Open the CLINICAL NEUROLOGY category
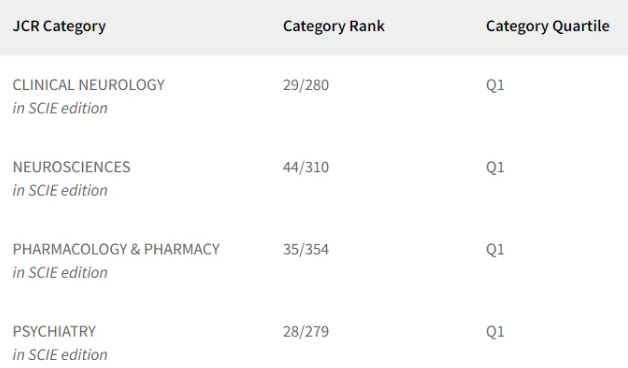628x368 pixels. point(89,85)
